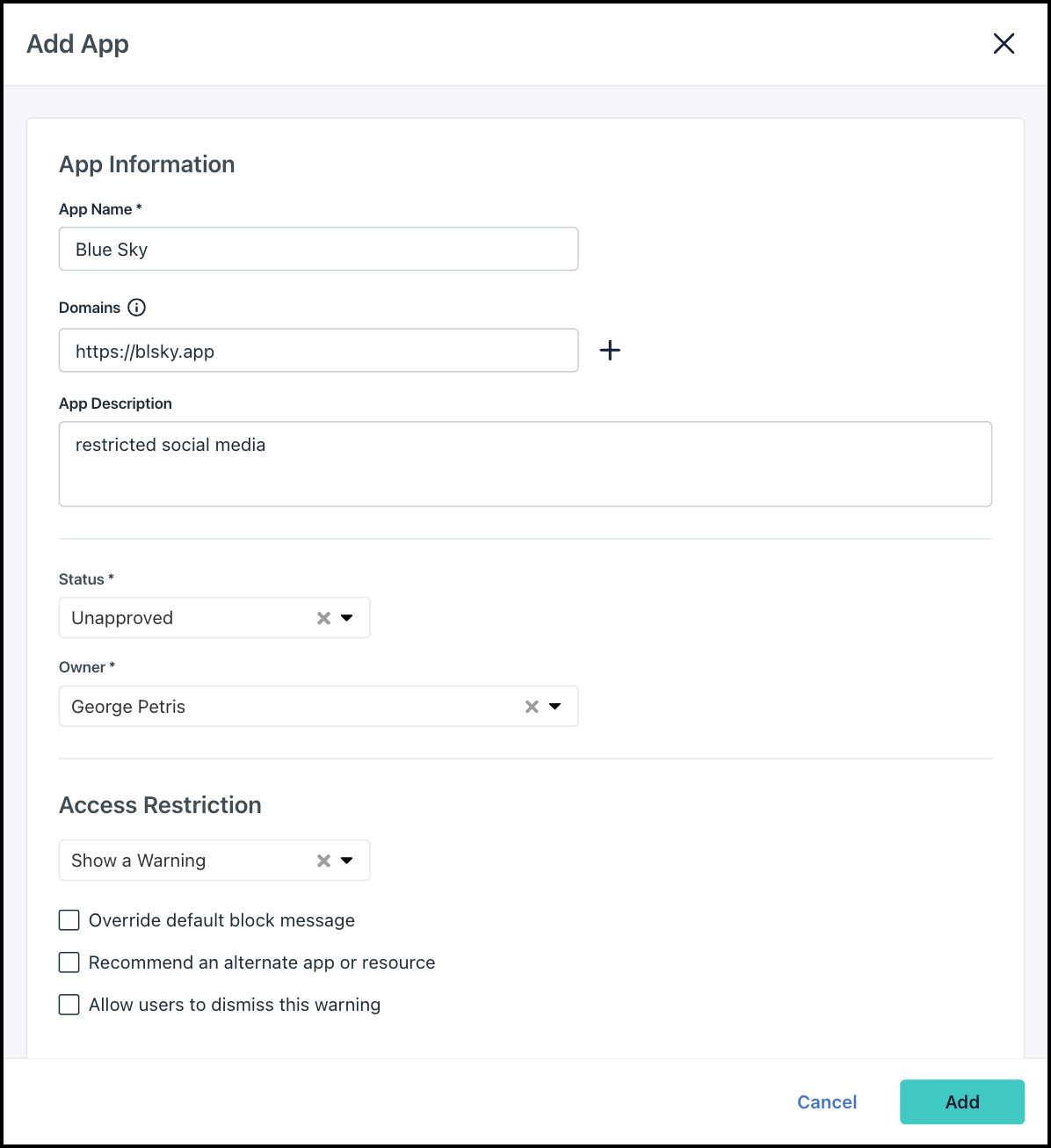Clear the Owner selection using the X icon
Viewport: 1051px width, 1148px height.
[x=531, y=706]
